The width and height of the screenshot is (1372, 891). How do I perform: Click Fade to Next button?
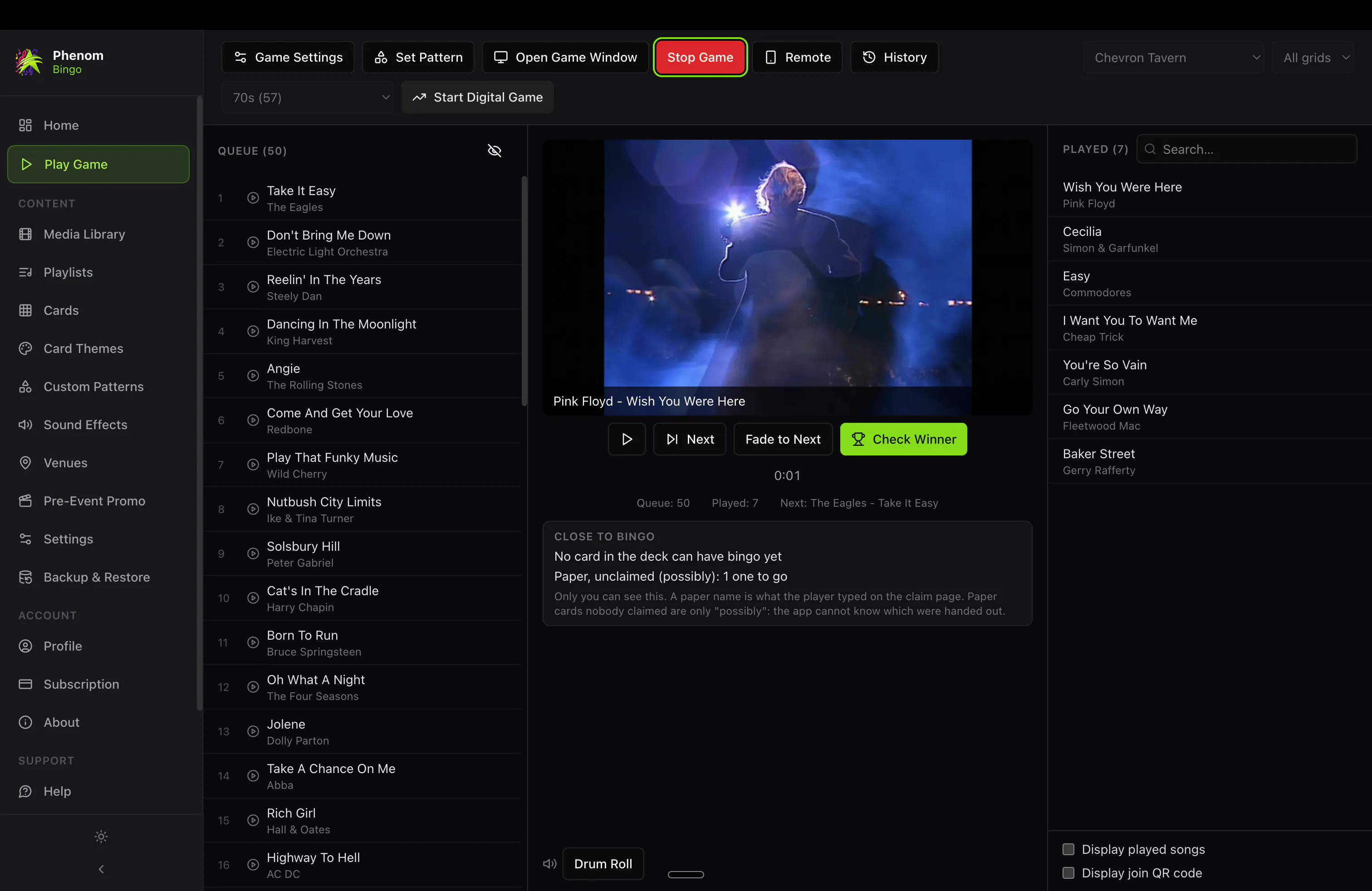point(783,439)
